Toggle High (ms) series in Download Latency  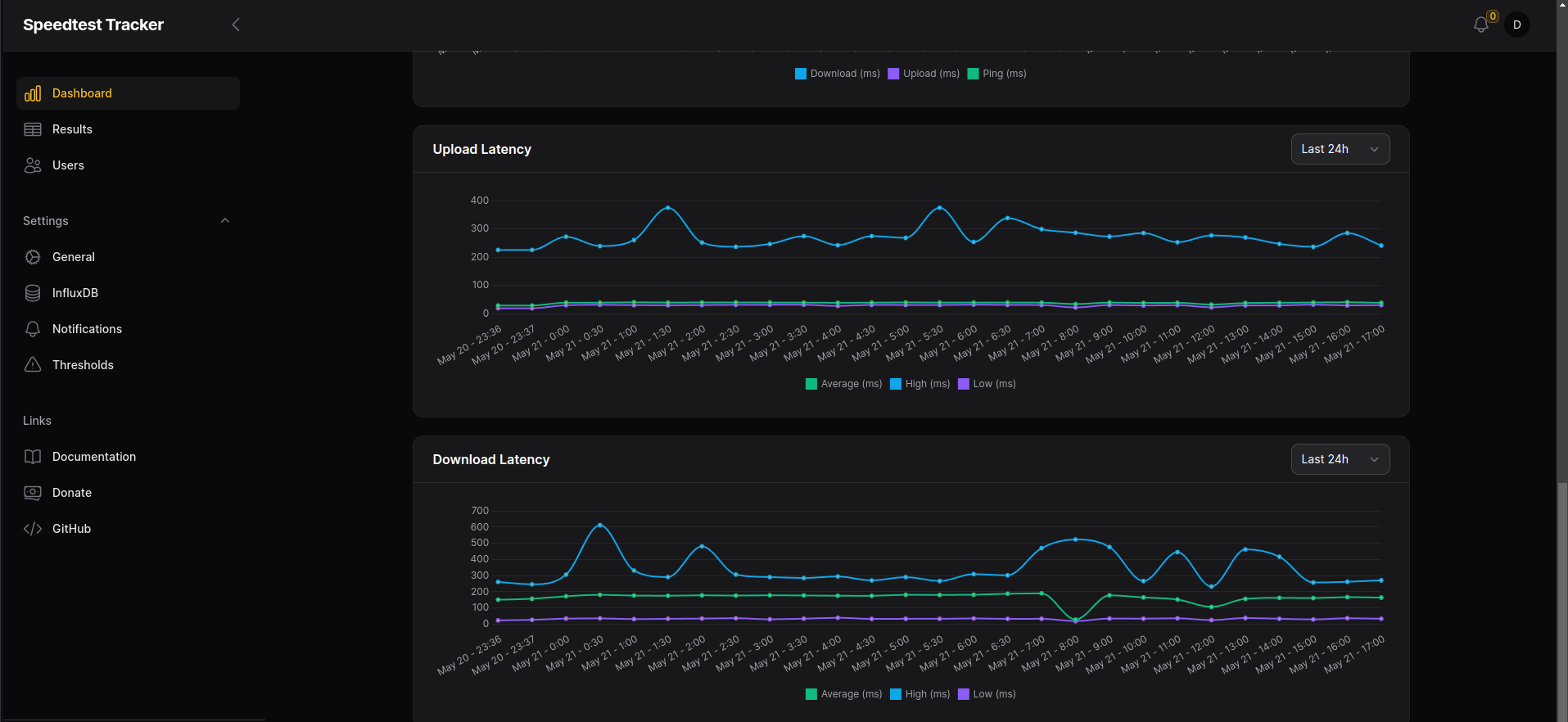pos(920,694)
